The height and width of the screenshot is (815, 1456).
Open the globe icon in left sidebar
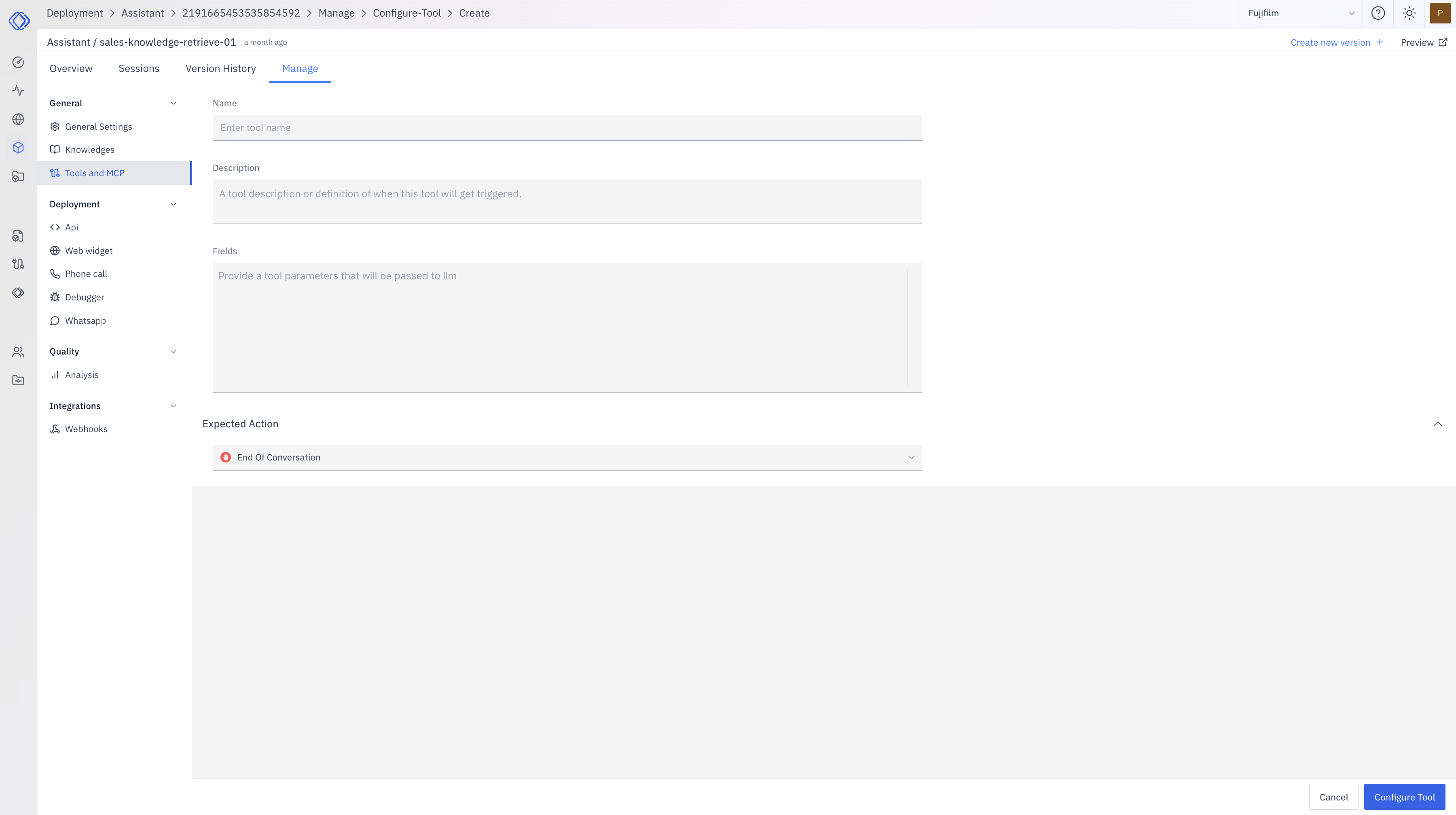pos(18,119)
